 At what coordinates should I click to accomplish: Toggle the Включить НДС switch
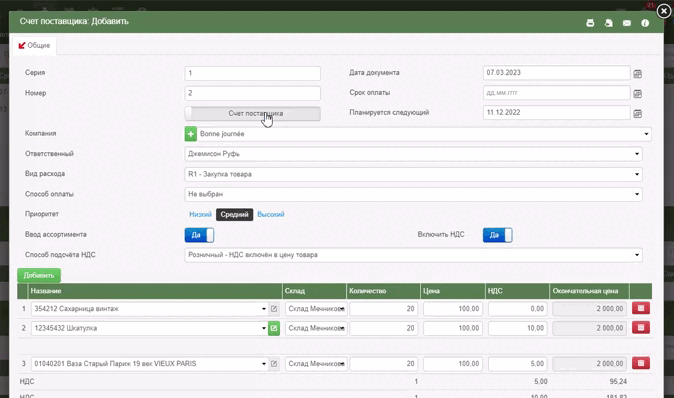[x=497, y=235]
